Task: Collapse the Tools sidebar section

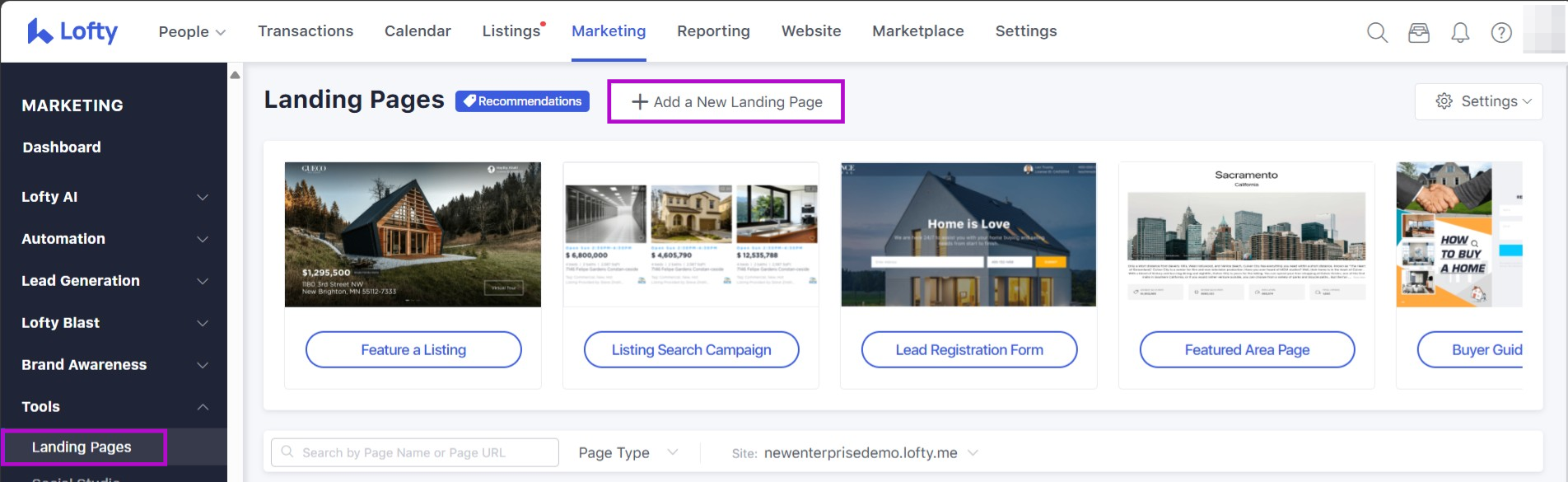Action: [114, 407]
